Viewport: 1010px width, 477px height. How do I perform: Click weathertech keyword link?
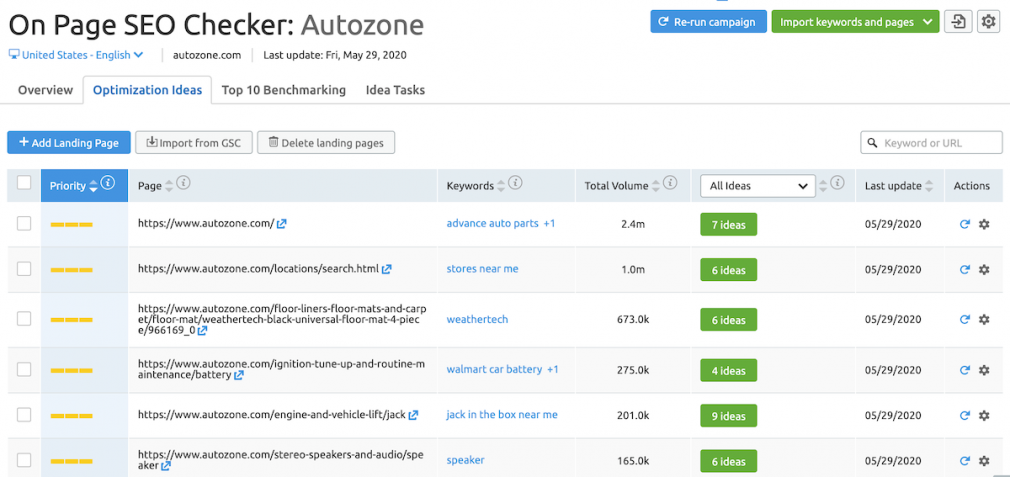[x=477, y=319]
